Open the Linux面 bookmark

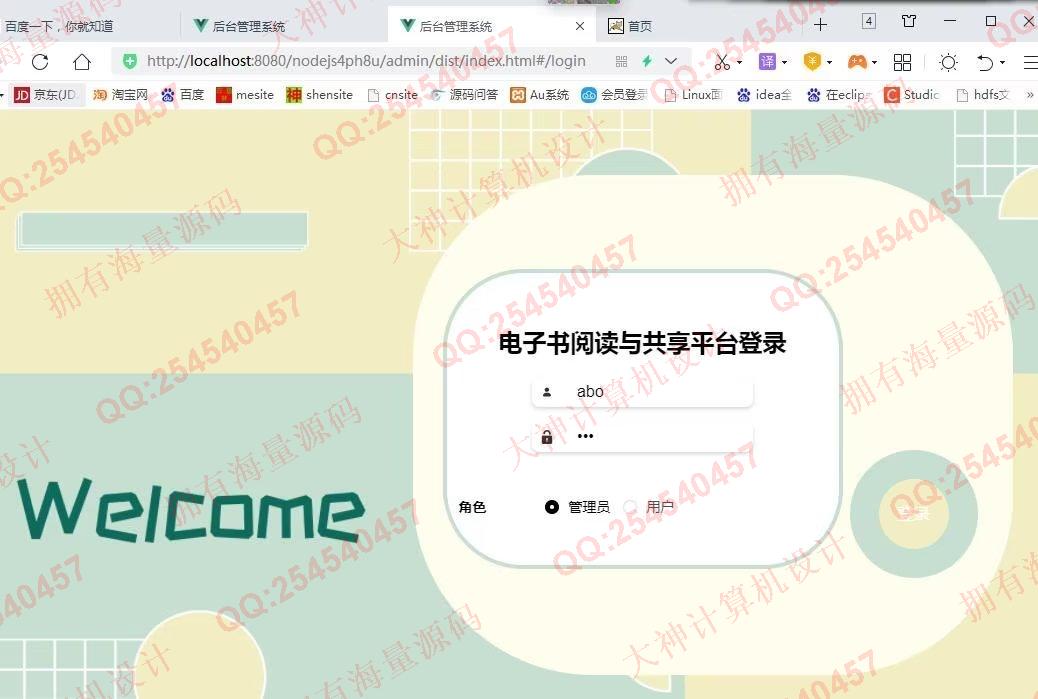click(692, 95)
